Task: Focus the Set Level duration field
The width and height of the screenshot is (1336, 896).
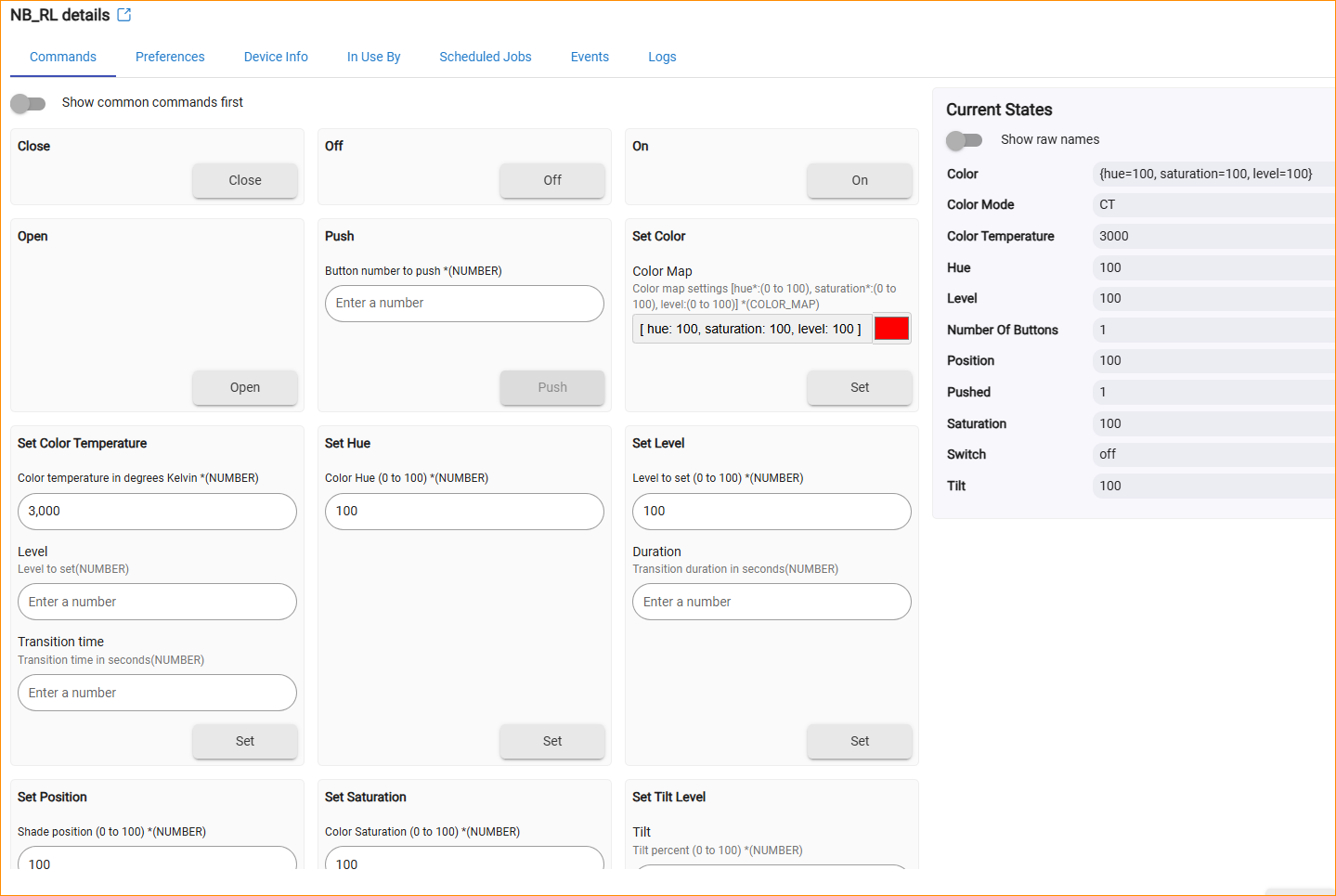Action: [772, 602]
